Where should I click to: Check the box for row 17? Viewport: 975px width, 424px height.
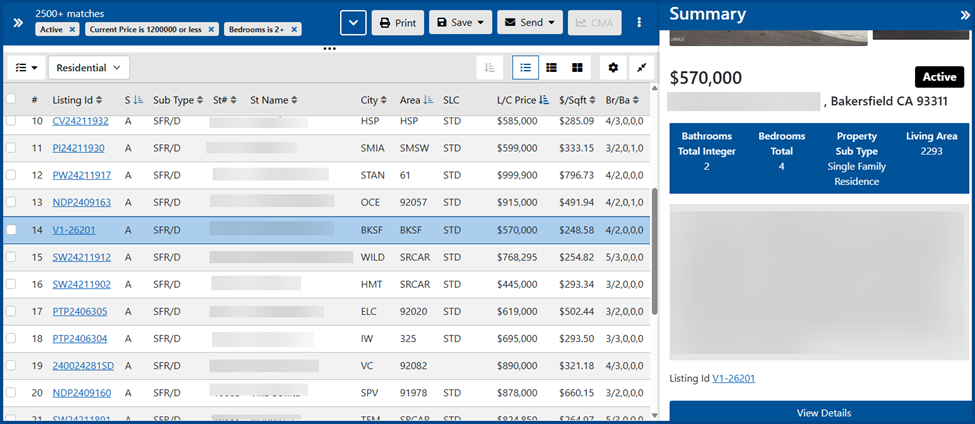[x=11, y=311]
